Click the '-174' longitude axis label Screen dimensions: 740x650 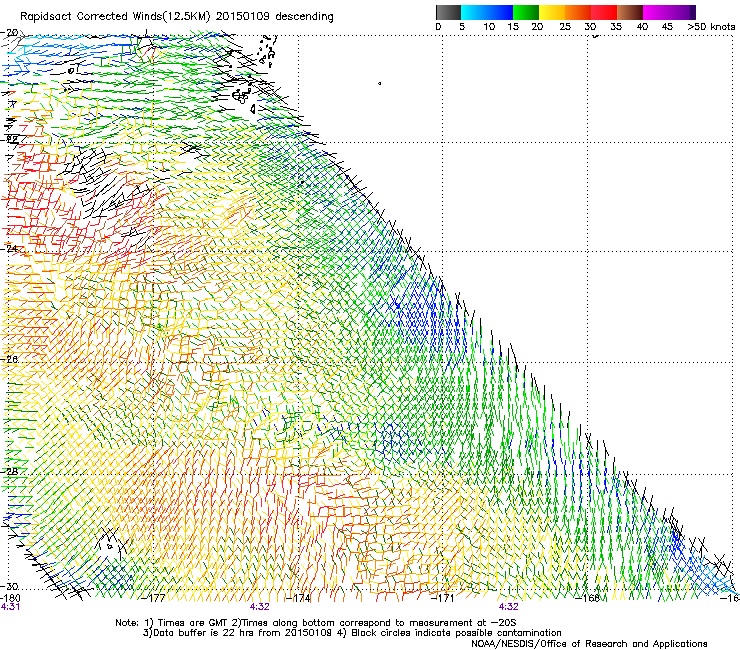(x=300, y=598)
